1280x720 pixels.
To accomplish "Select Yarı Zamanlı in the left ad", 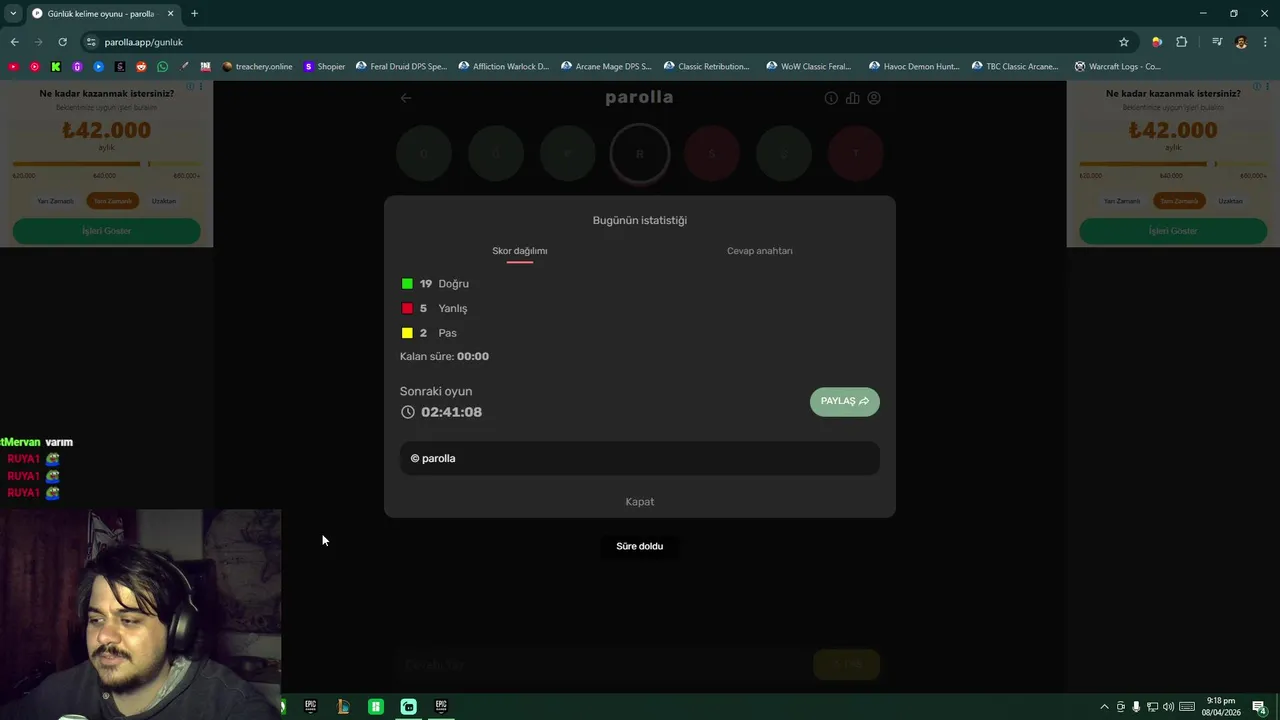I will coord(55,201).
